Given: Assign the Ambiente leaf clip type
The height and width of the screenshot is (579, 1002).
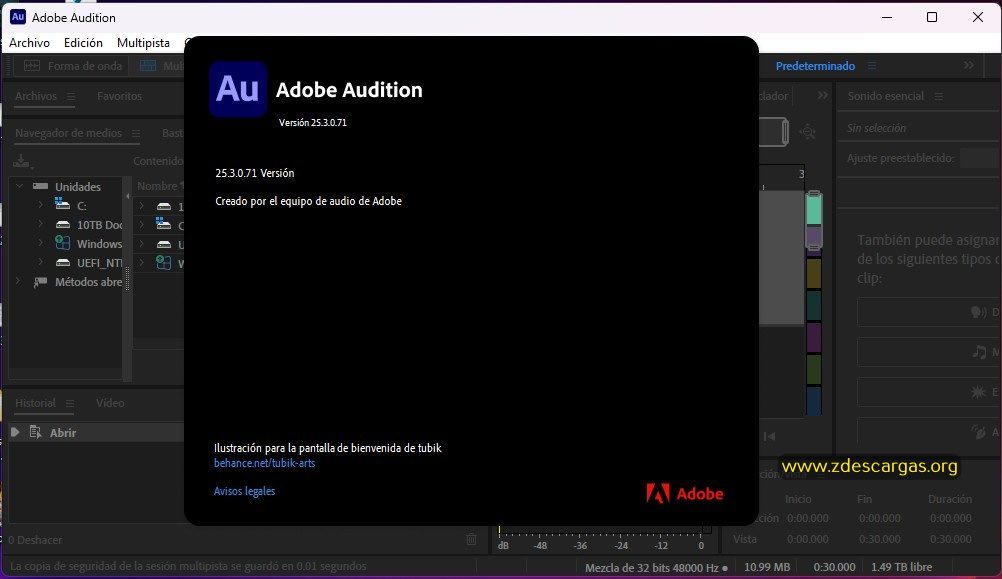Looking at the screenshot, I should [x=978, y=432].
